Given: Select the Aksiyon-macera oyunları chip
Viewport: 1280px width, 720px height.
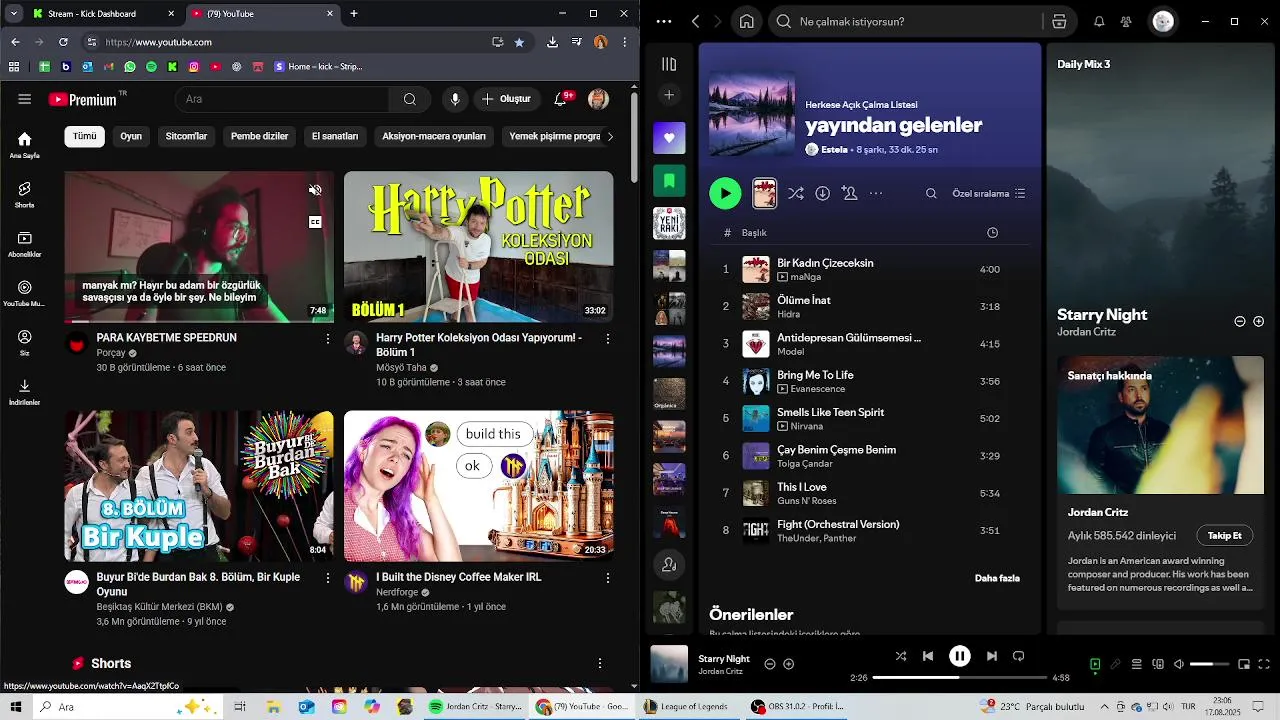Looking at the screenshot, I should point(434,136).
